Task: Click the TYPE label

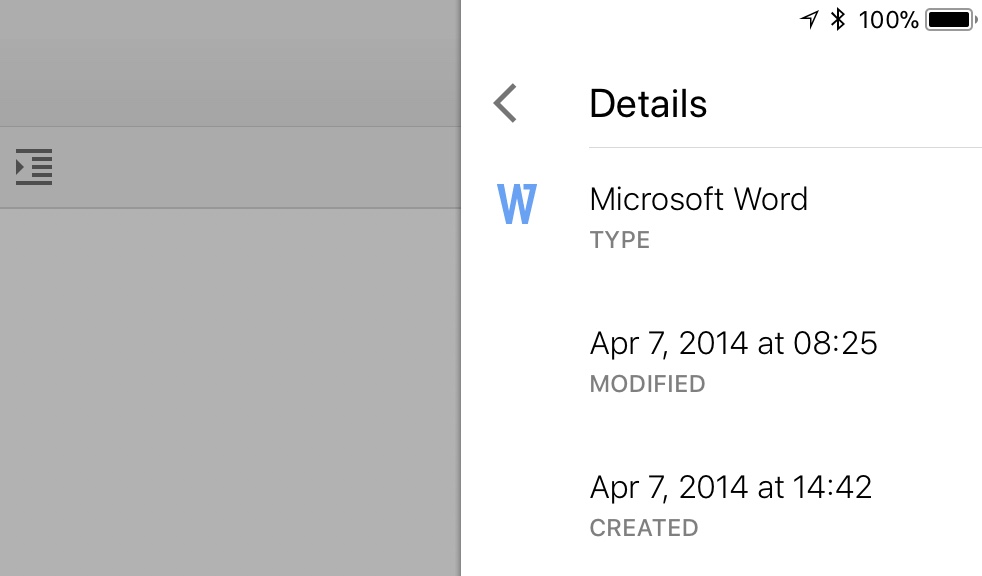Action: click(x=620, y=240)
